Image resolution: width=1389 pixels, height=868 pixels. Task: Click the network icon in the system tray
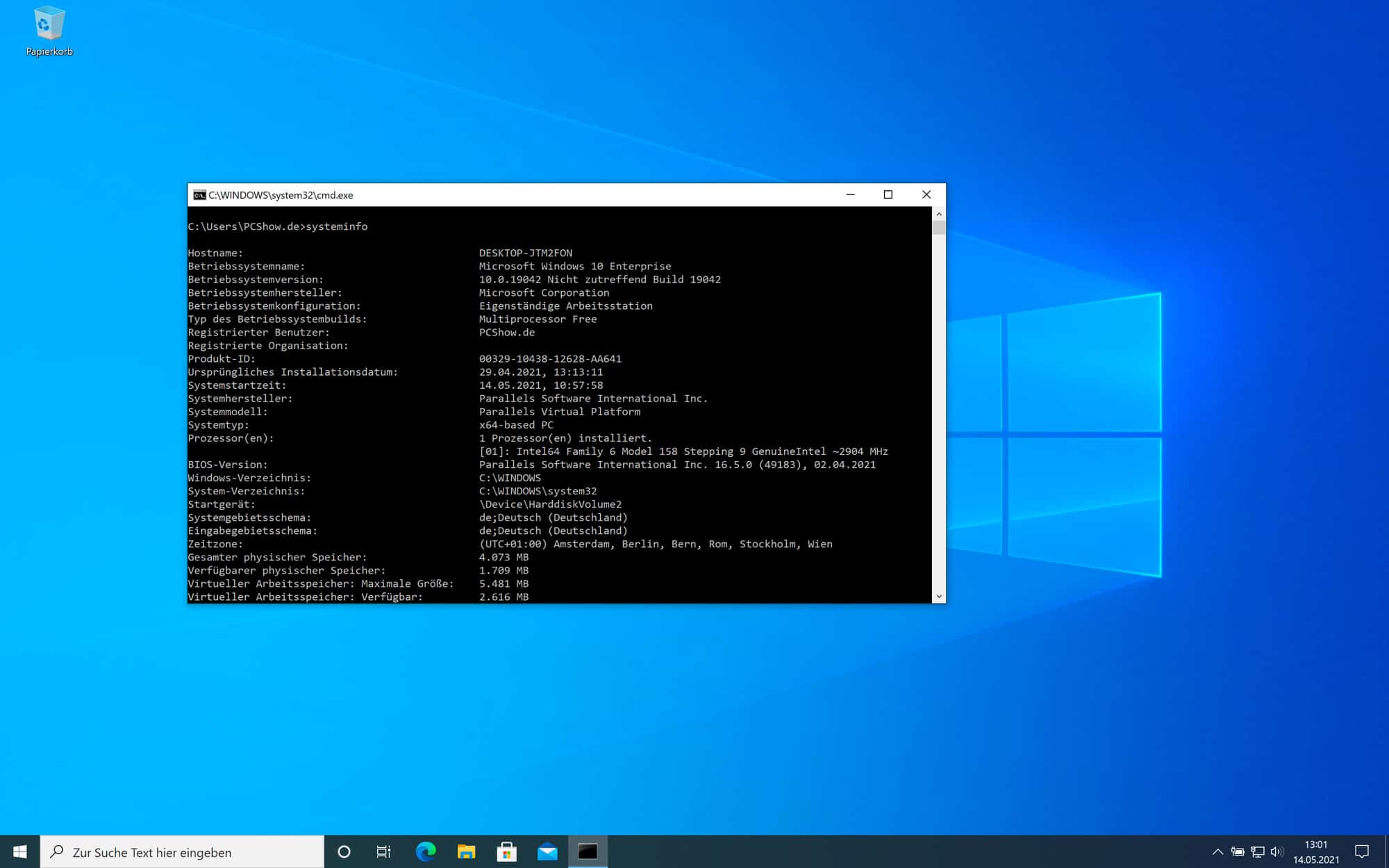(1258, 852)
